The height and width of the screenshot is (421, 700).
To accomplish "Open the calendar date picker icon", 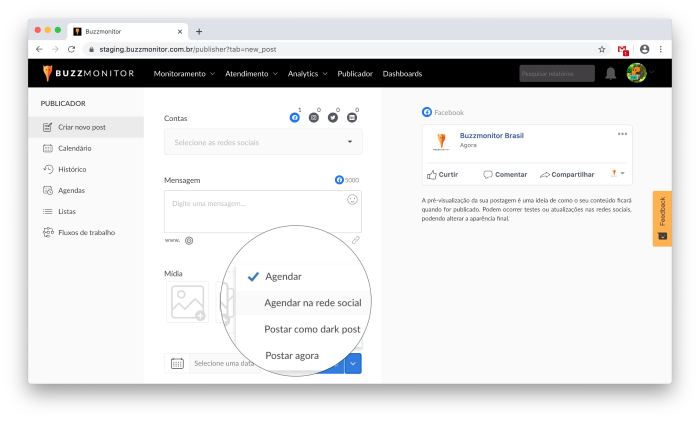I will (177, 363).
